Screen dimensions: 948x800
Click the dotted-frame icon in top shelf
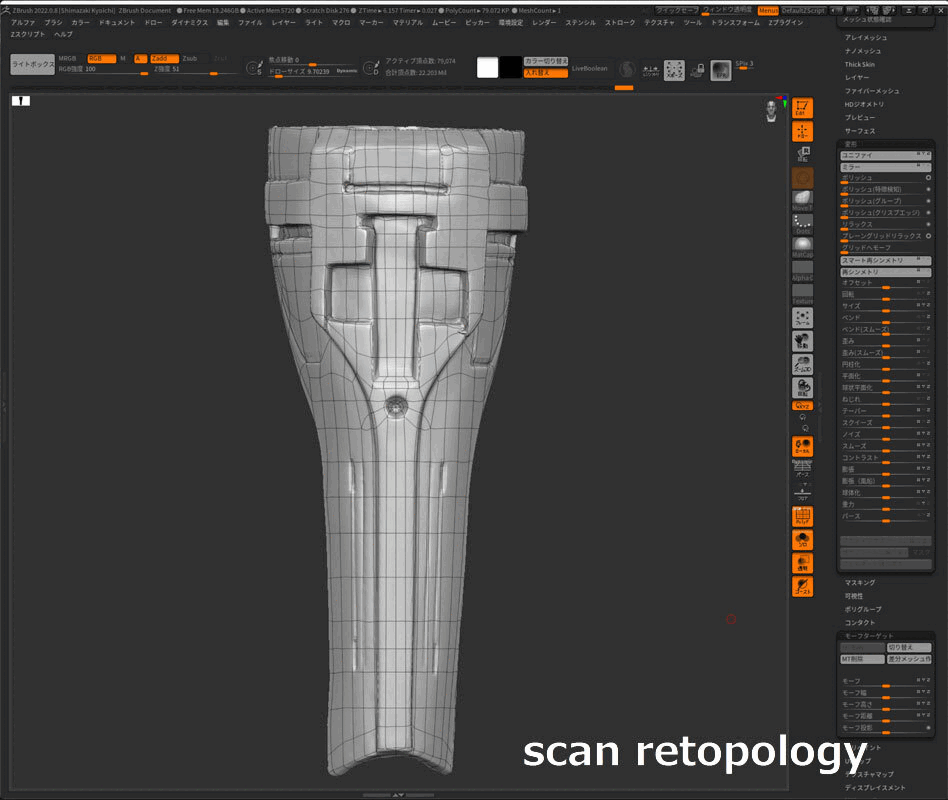[674, 70]
